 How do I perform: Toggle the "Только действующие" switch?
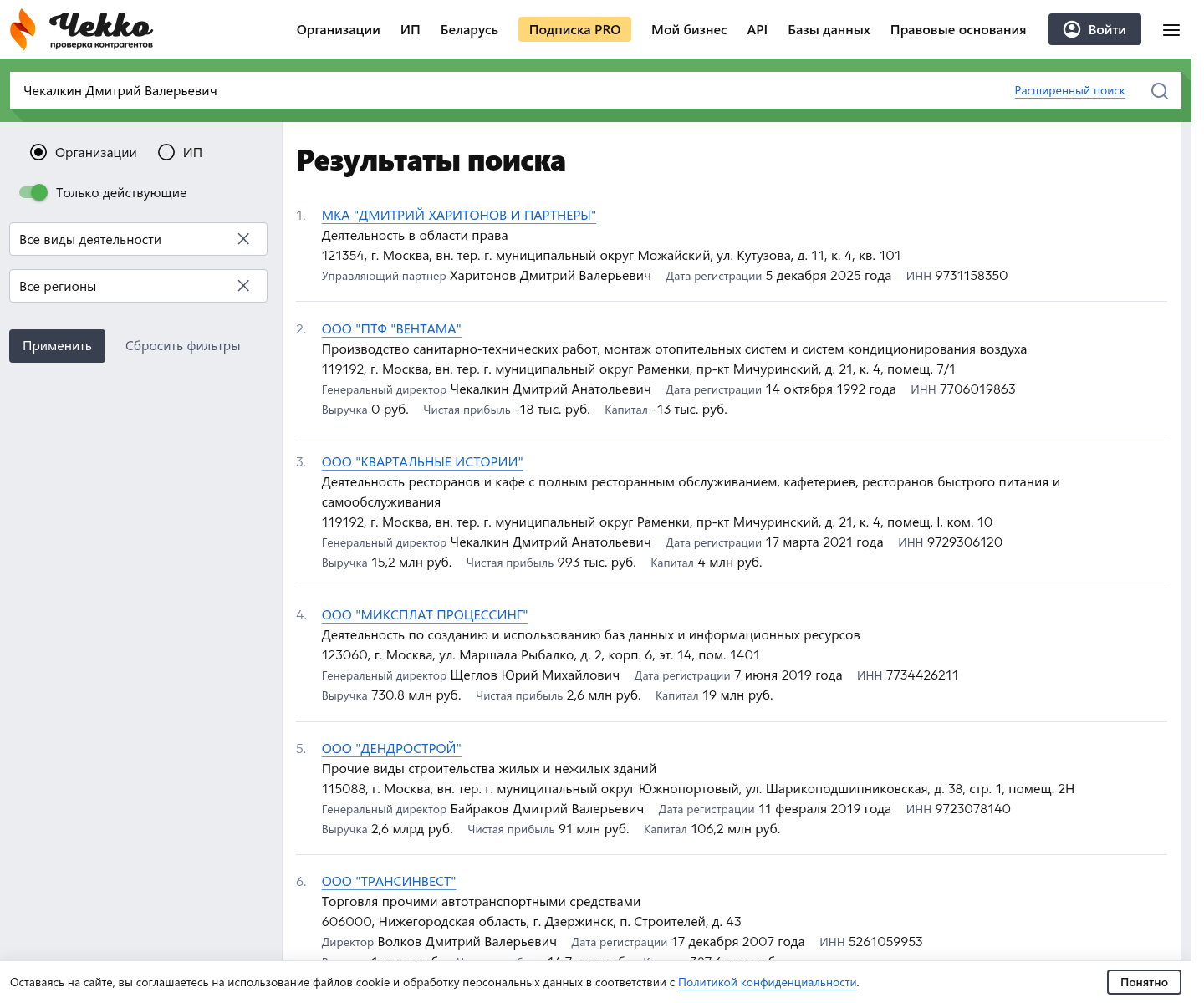33,192
